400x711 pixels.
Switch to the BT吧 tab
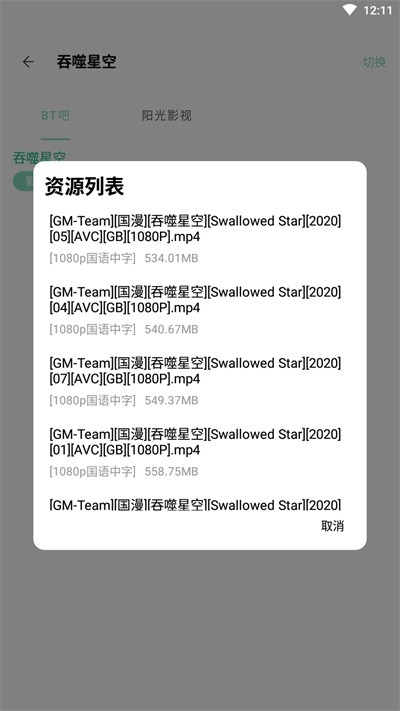(55, 116)
